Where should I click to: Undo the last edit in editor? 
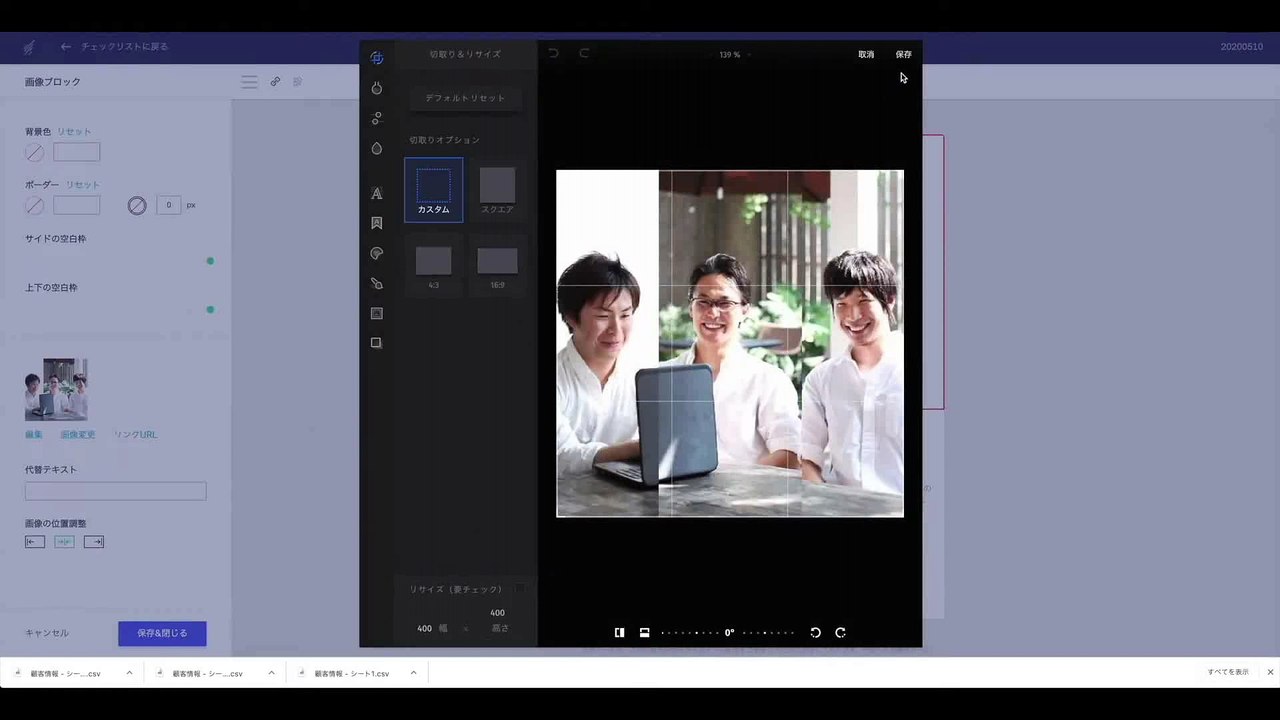pos(553,53)
